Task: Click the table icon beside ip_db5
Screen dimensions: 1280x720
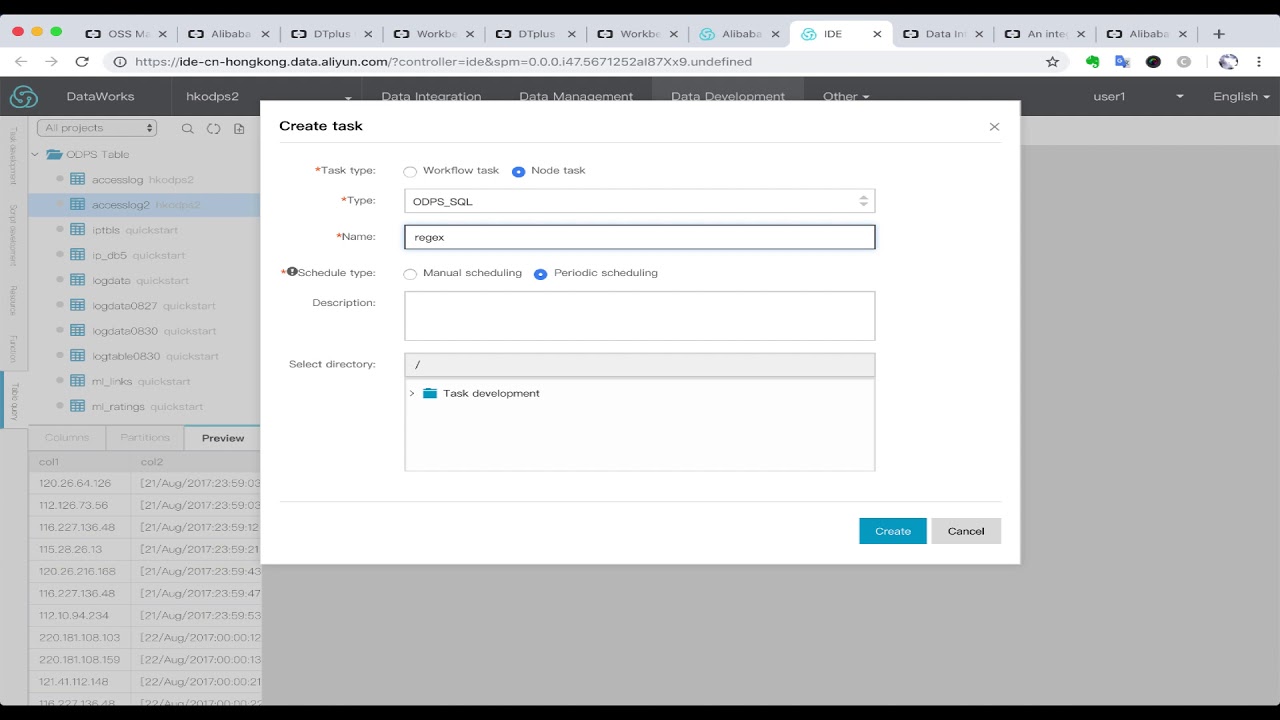Action: (x=77, y=255)
